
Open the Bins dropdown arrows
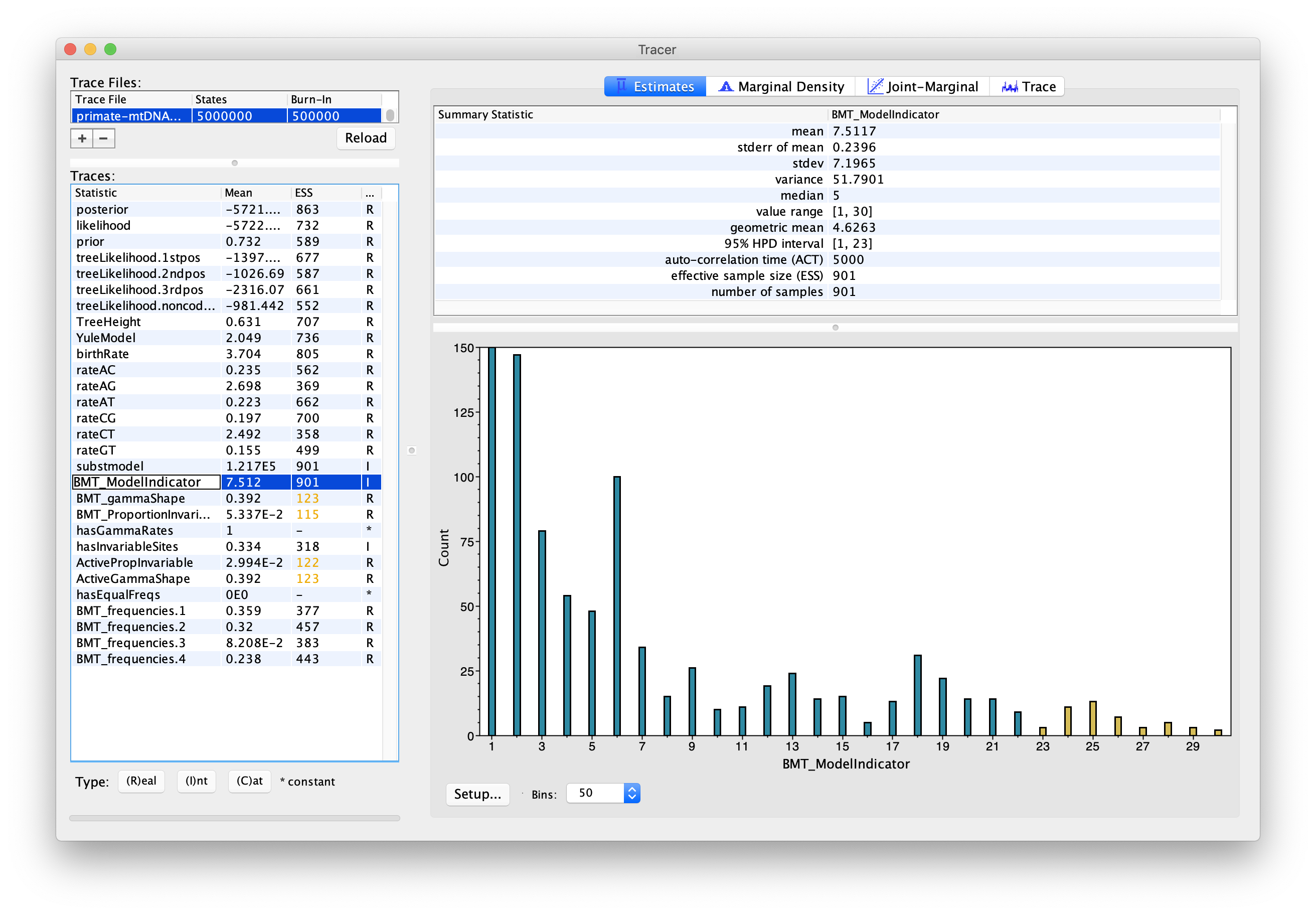(x=631, y=794)
